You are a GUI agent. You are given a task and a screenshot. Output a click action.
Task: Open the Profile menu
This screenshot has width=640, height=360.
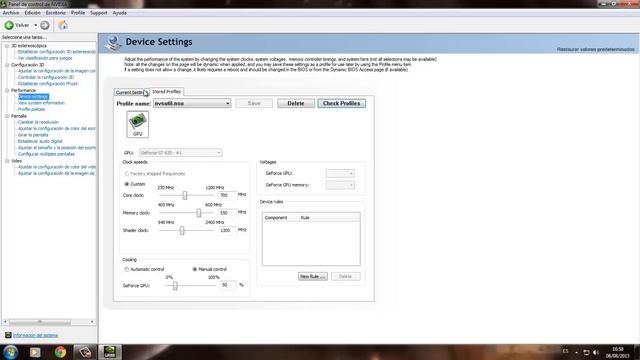coord(78,13)
